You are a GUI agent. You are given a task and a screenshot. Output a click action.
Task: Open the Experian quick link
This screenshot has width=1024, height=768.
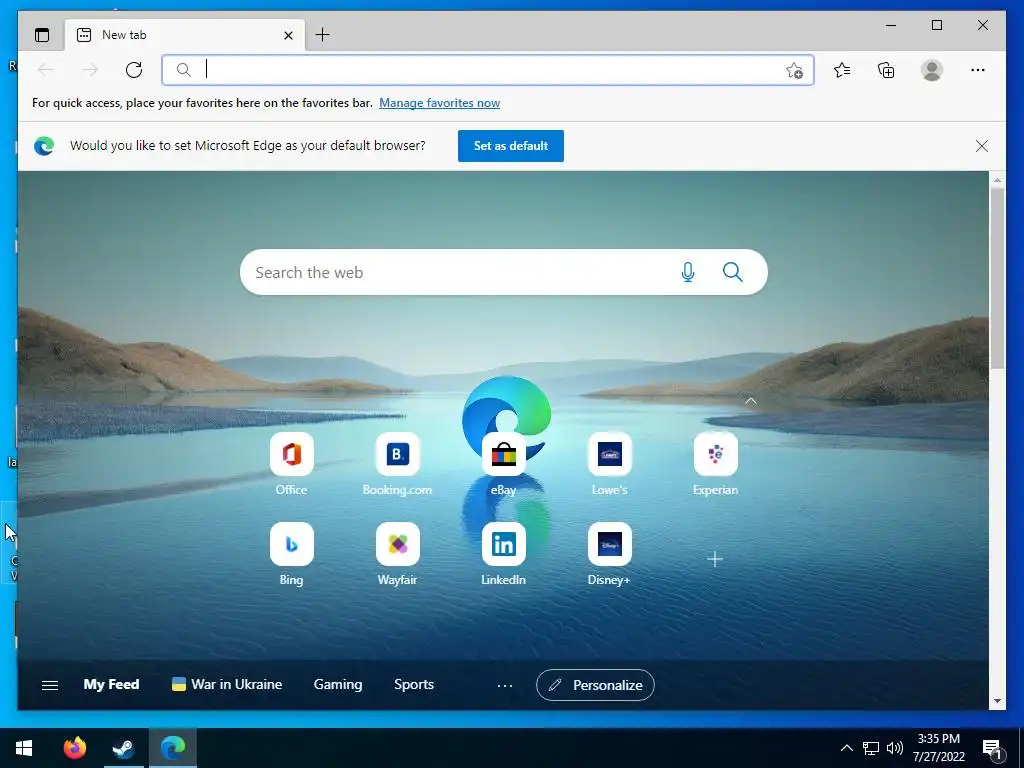click(715, 464)
